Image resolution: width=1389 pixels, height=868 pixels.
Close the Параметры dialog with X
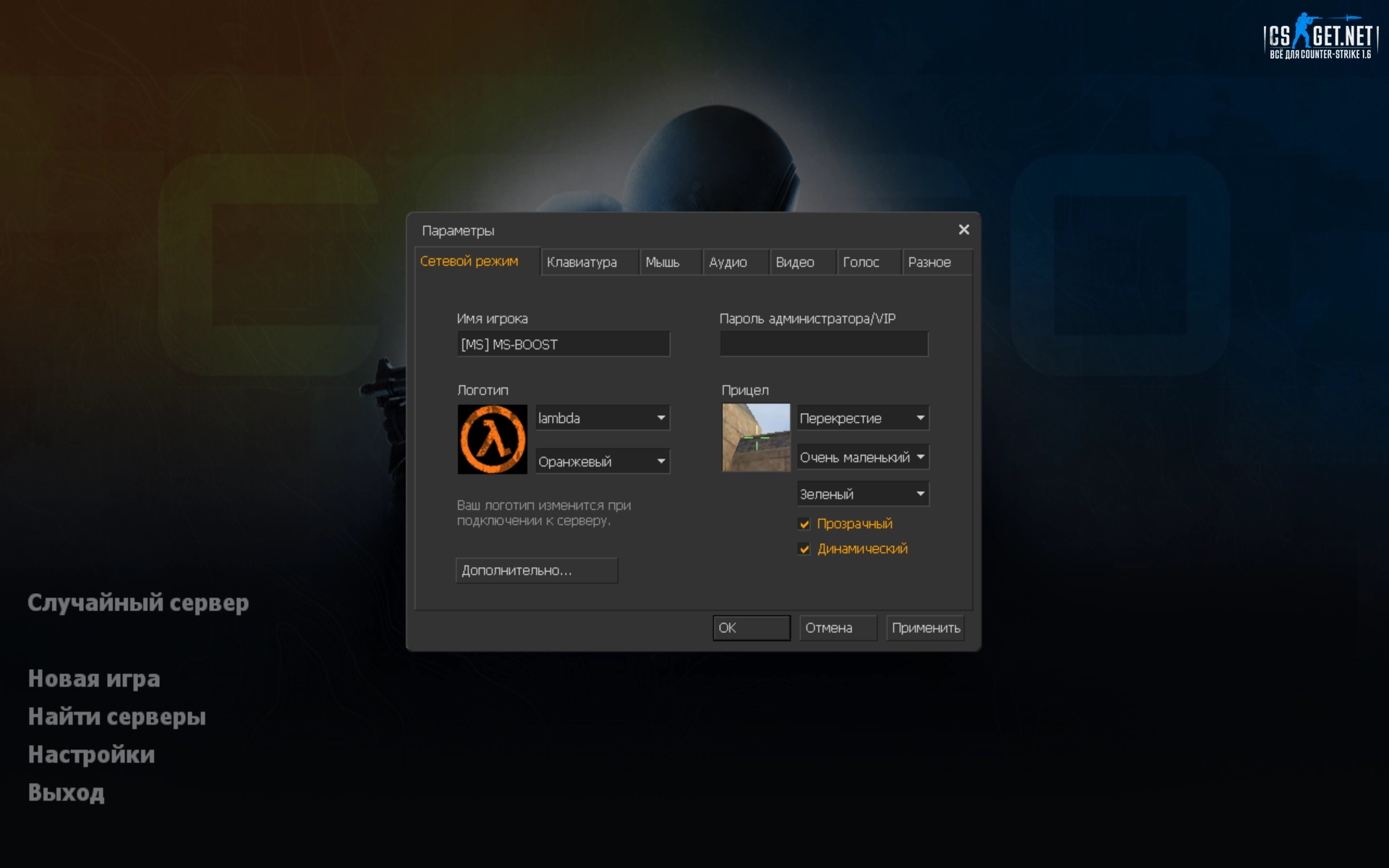click(964, 229)
